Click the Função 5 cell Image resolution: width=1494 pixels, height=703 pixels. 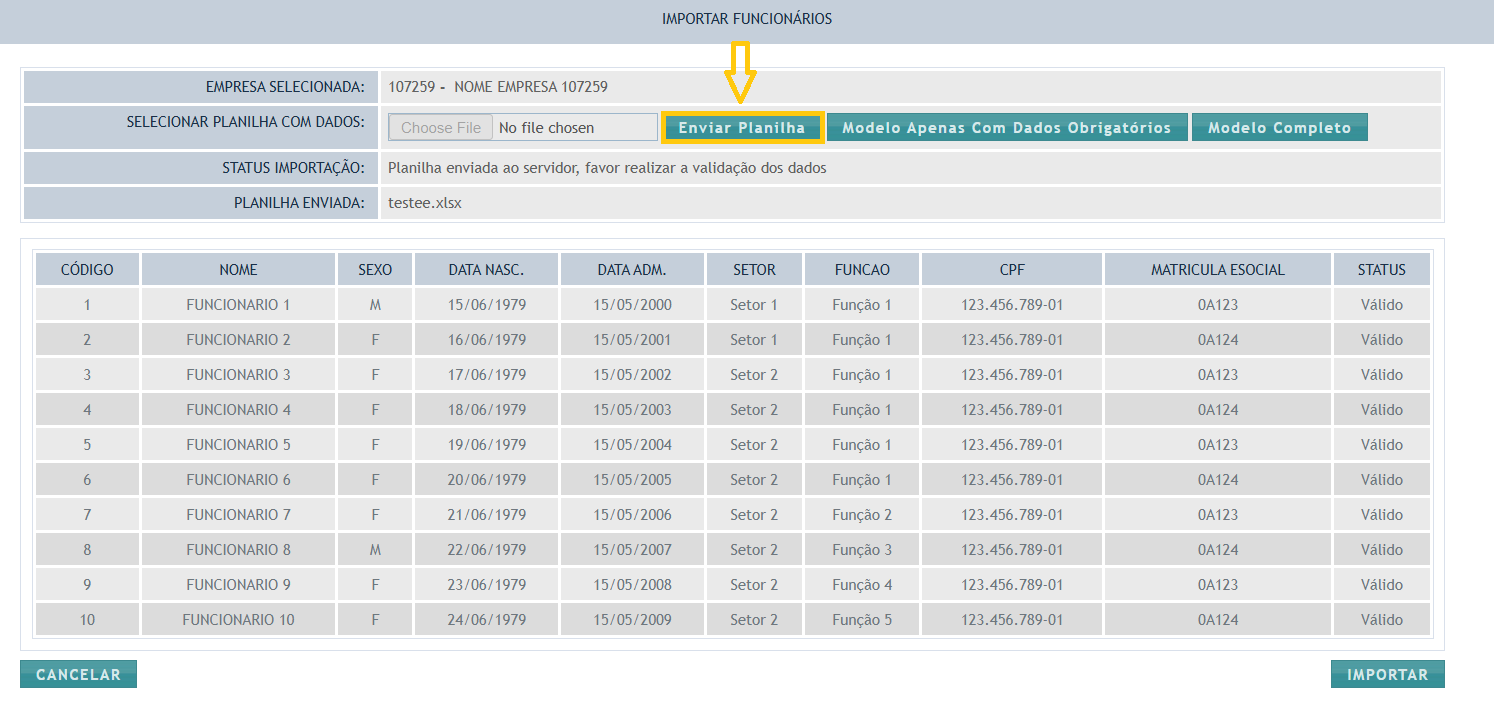click(x=862, y=620)
